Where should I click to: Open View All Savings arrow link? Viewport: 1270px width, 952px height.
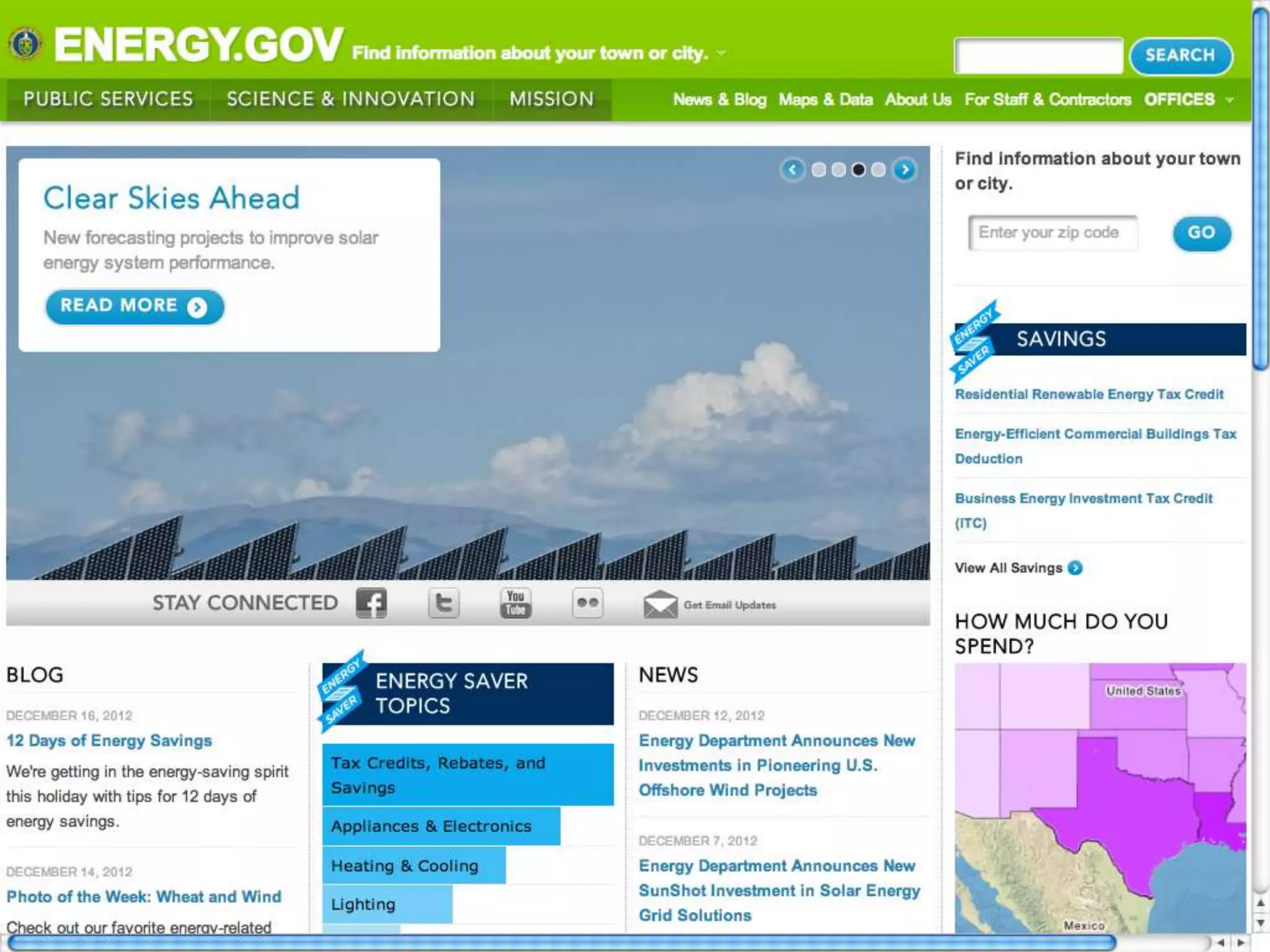(x=1075, y=568)
